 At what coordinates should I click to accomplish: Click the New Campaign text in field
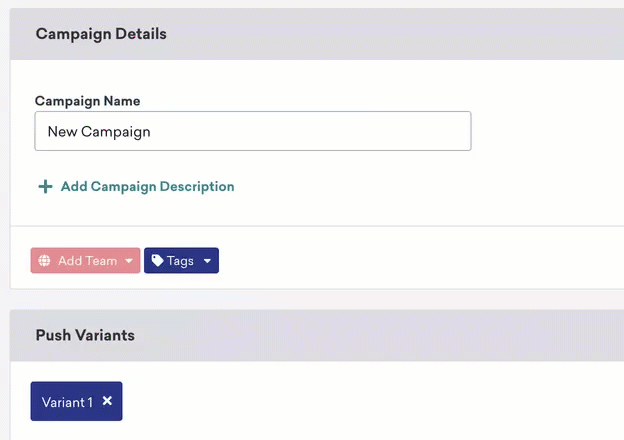(x=99, y=132)
